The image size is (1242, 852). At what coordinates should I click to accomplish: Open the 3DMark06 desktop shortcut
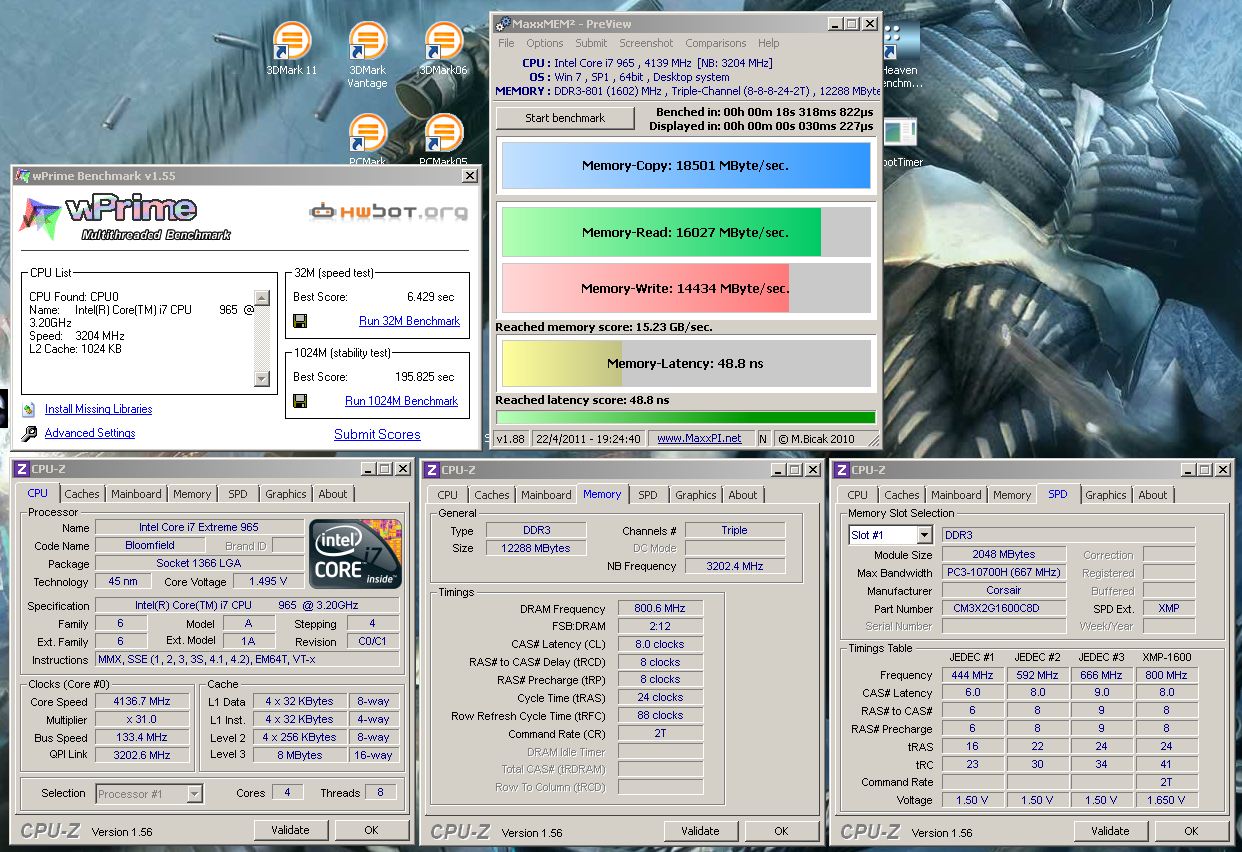click(444, 43)
